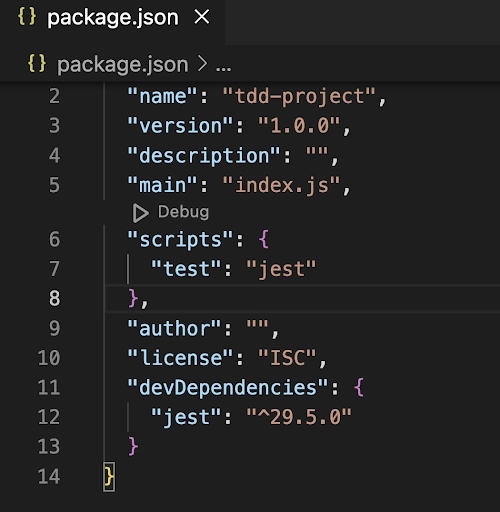500x512 pixels.
Task: Click the JSON braces icon on the package.json tab
Action: coord(27,17)
